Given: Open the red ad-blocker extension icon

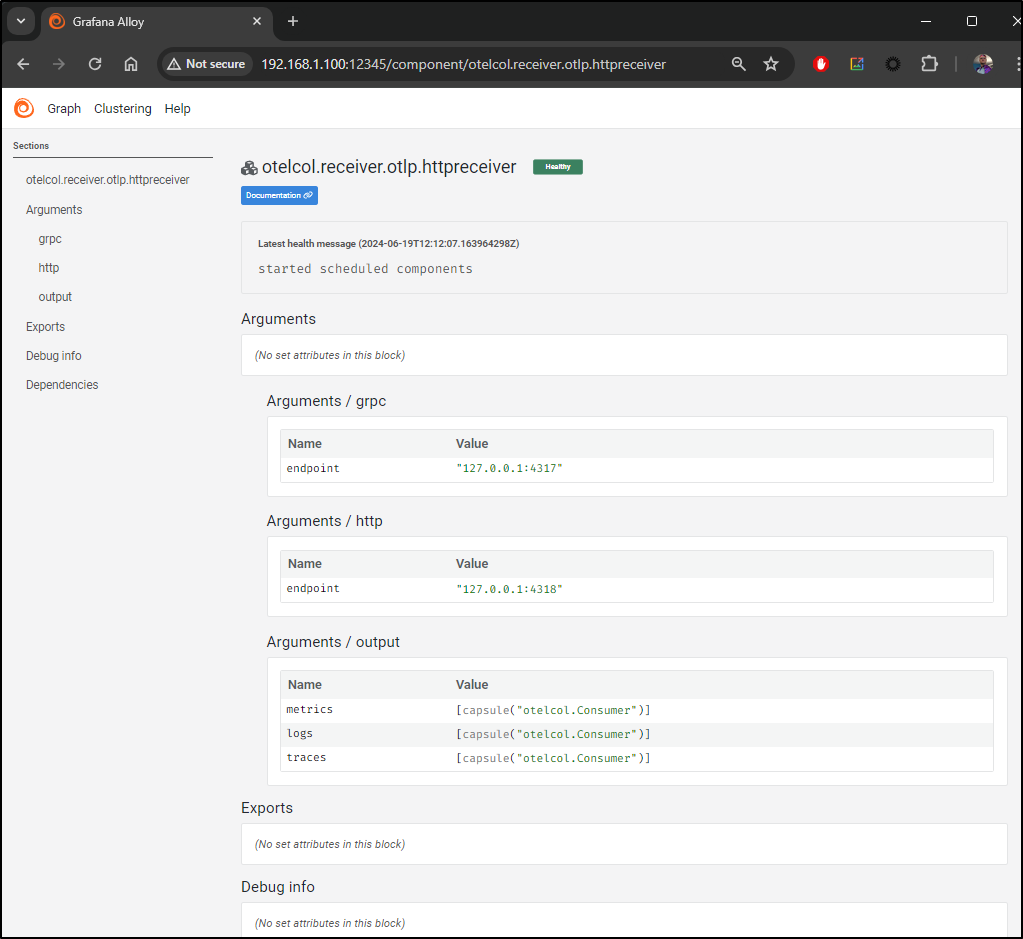Looking at the screenshot, I should 821,64.
